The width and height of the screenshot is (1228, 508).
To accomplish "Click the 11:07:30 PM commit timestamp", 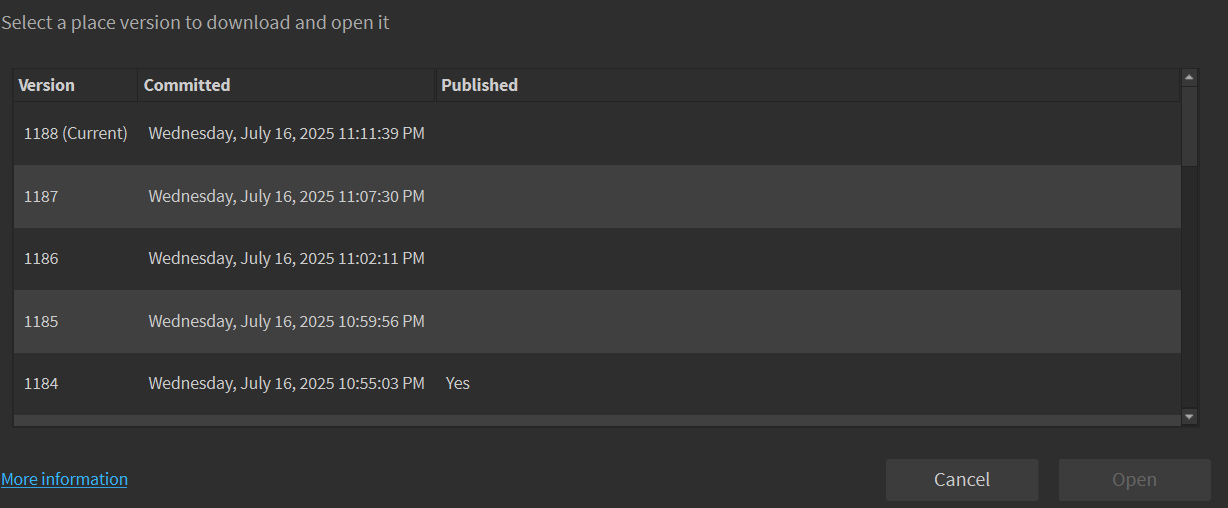I will click(286, 196).
